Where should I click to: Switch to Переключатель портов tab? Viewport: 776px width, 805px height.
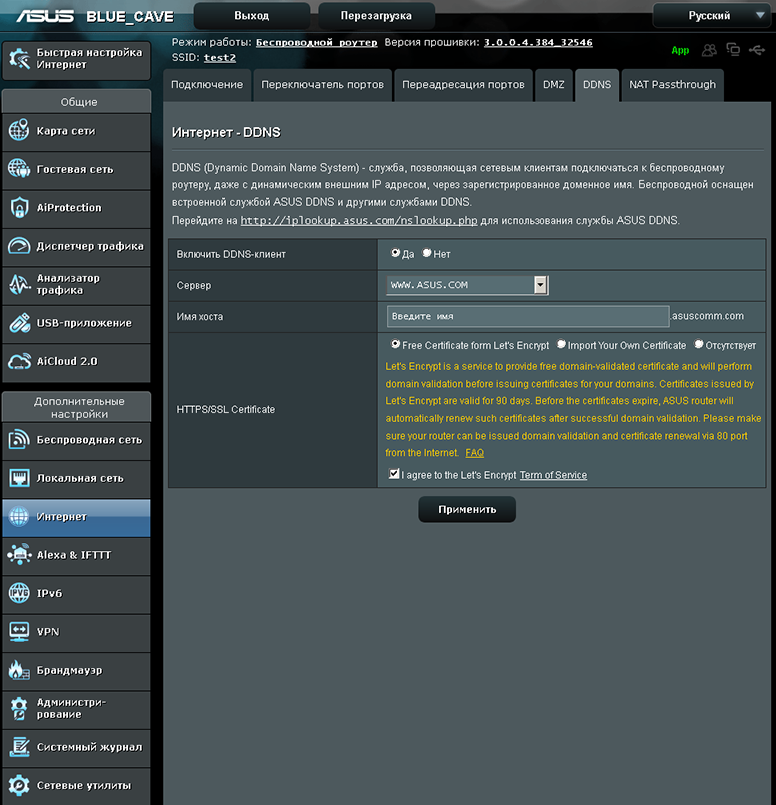[x=322, y=85]
